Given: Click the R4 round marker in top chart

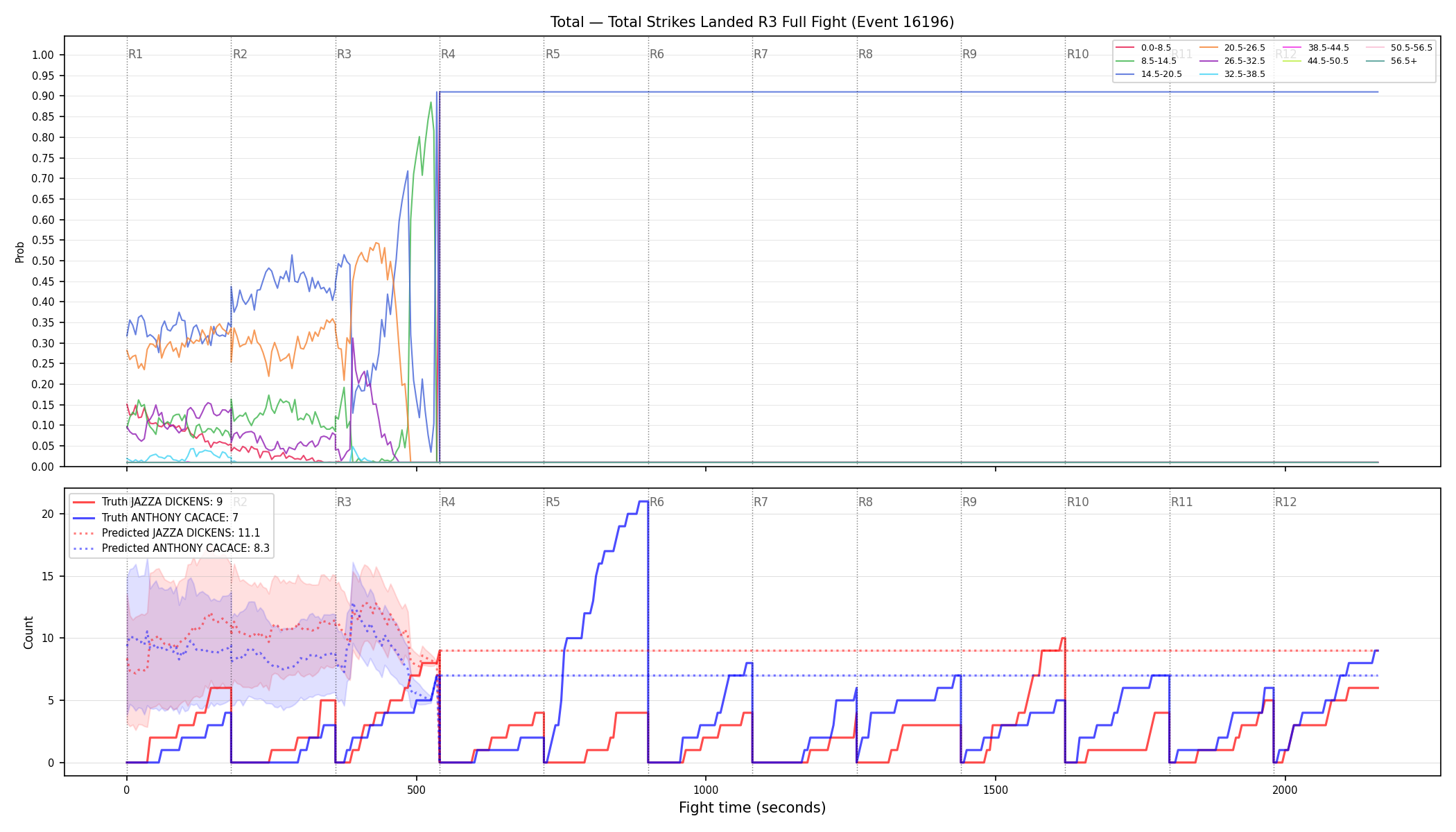Looking at the screenshot, I should tap(448, 54).
